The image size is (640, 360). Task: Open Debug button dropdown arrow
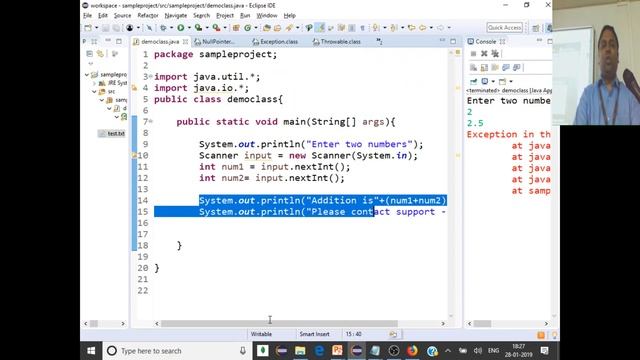(171, 28)
